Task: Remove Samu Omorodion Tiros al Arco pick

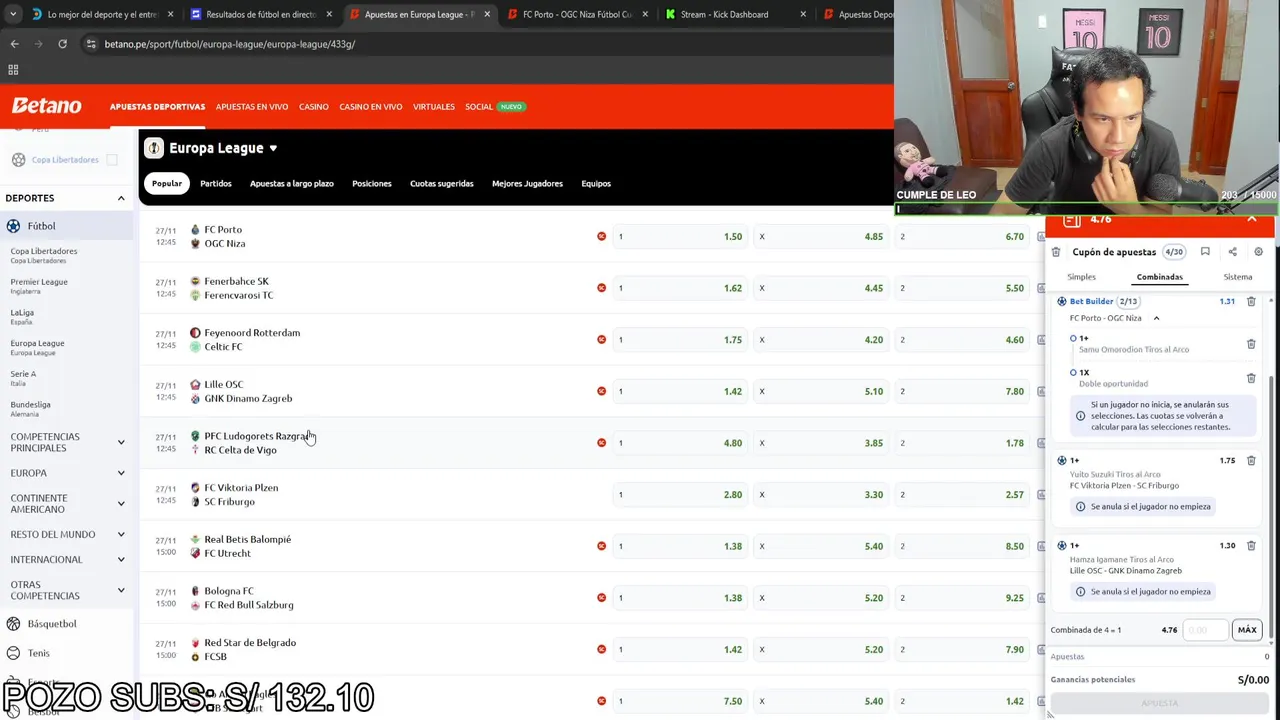Action: [1251, 344]
